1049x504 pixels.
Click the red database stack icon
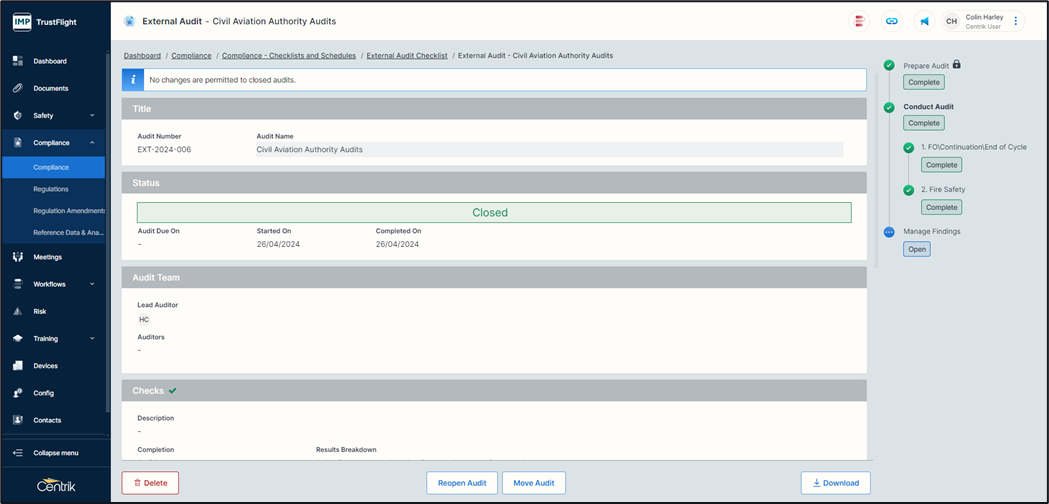click(x=859, y=21)
